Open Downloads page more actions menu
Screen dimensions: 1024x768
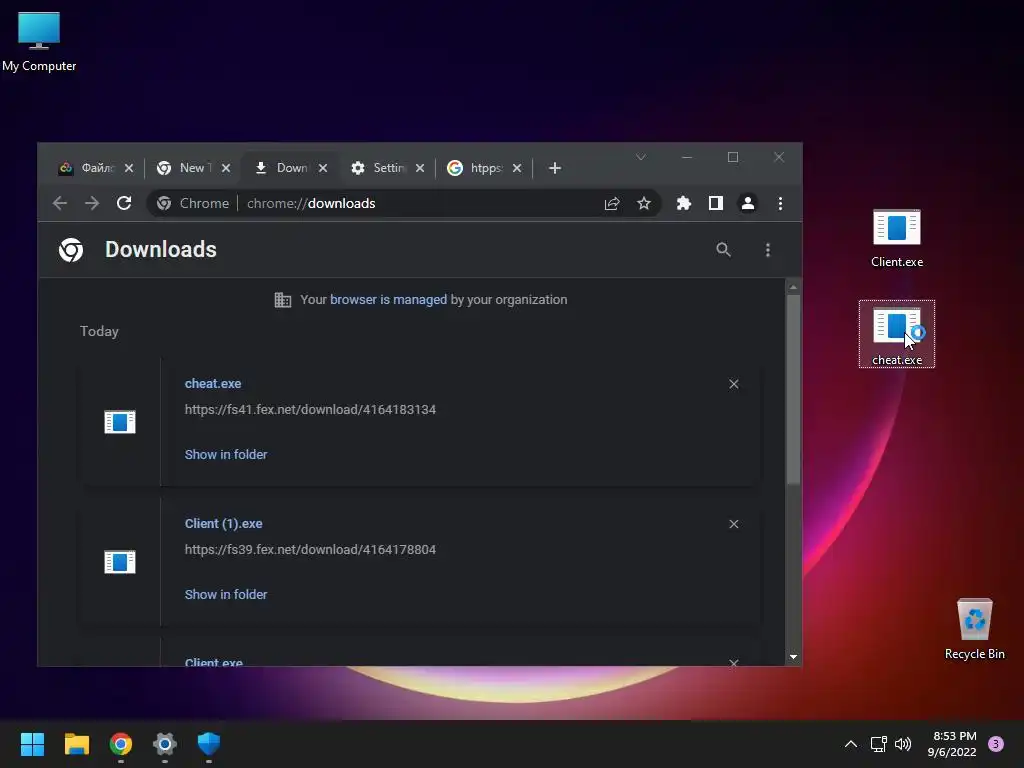[x=768, y=249]
